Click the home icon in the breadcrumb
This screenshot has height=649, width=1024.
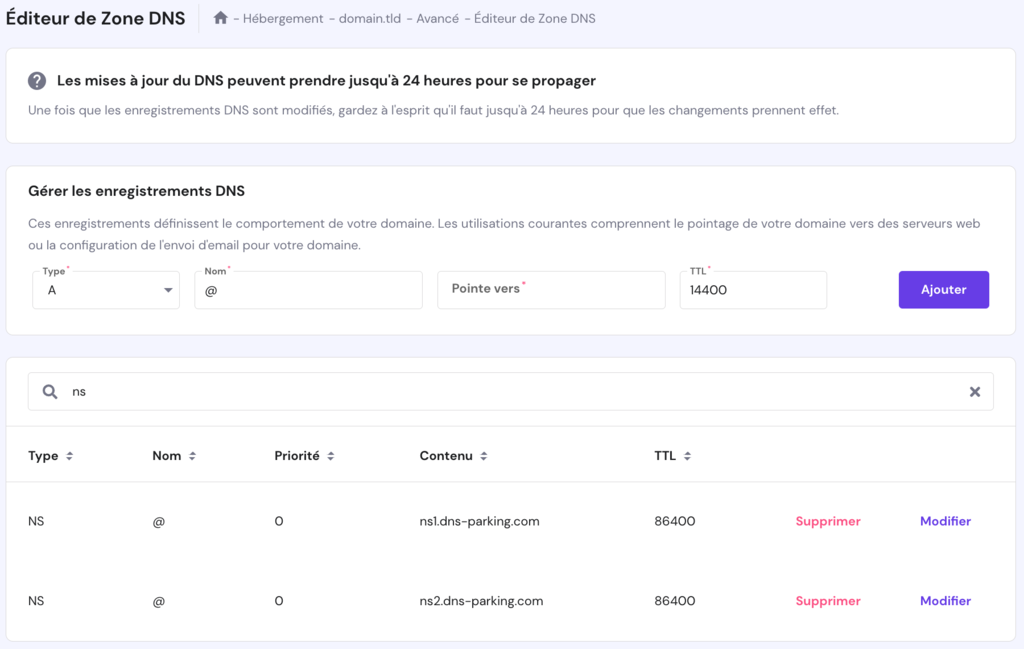point(219,18)
